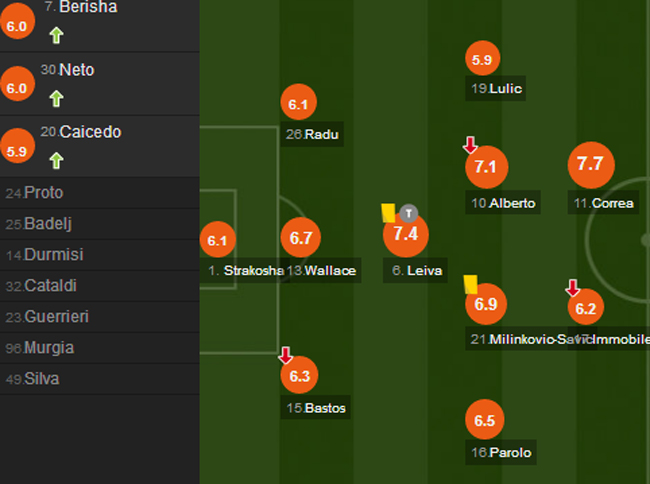Screen dimensions: 650x484
Task: Click red substitution arrow above Bastos
Action: click(x=285, y=354)
